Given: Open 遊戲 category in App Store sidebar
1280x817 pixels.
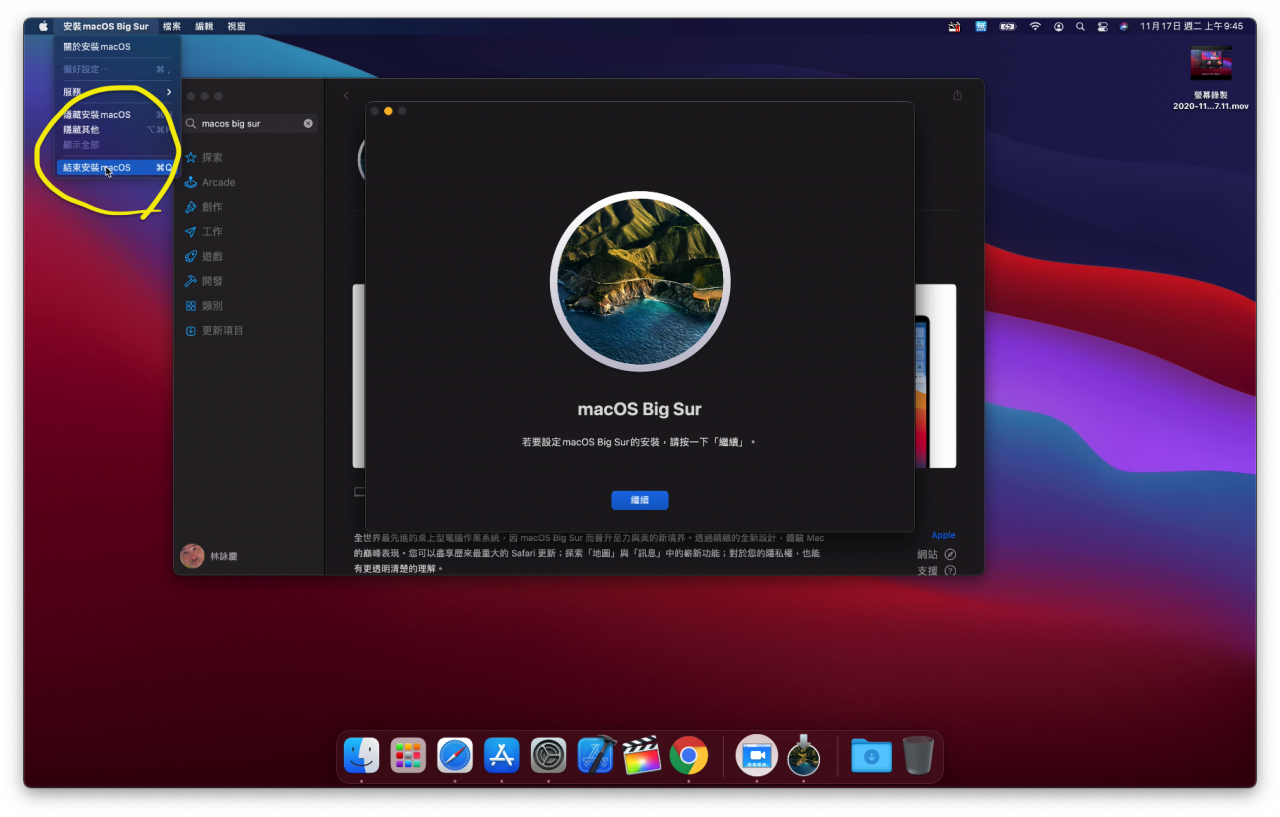Looking at the screenshot, I should (204, 257).
